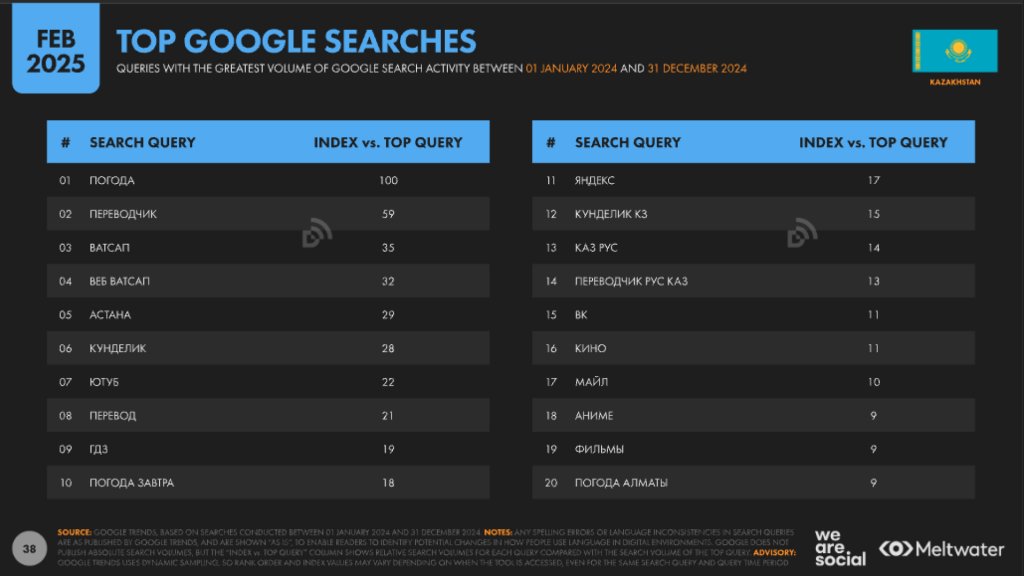Click the Meltwater logo
Viewport: 1024px width, 576px height.
tap(941, 549)
